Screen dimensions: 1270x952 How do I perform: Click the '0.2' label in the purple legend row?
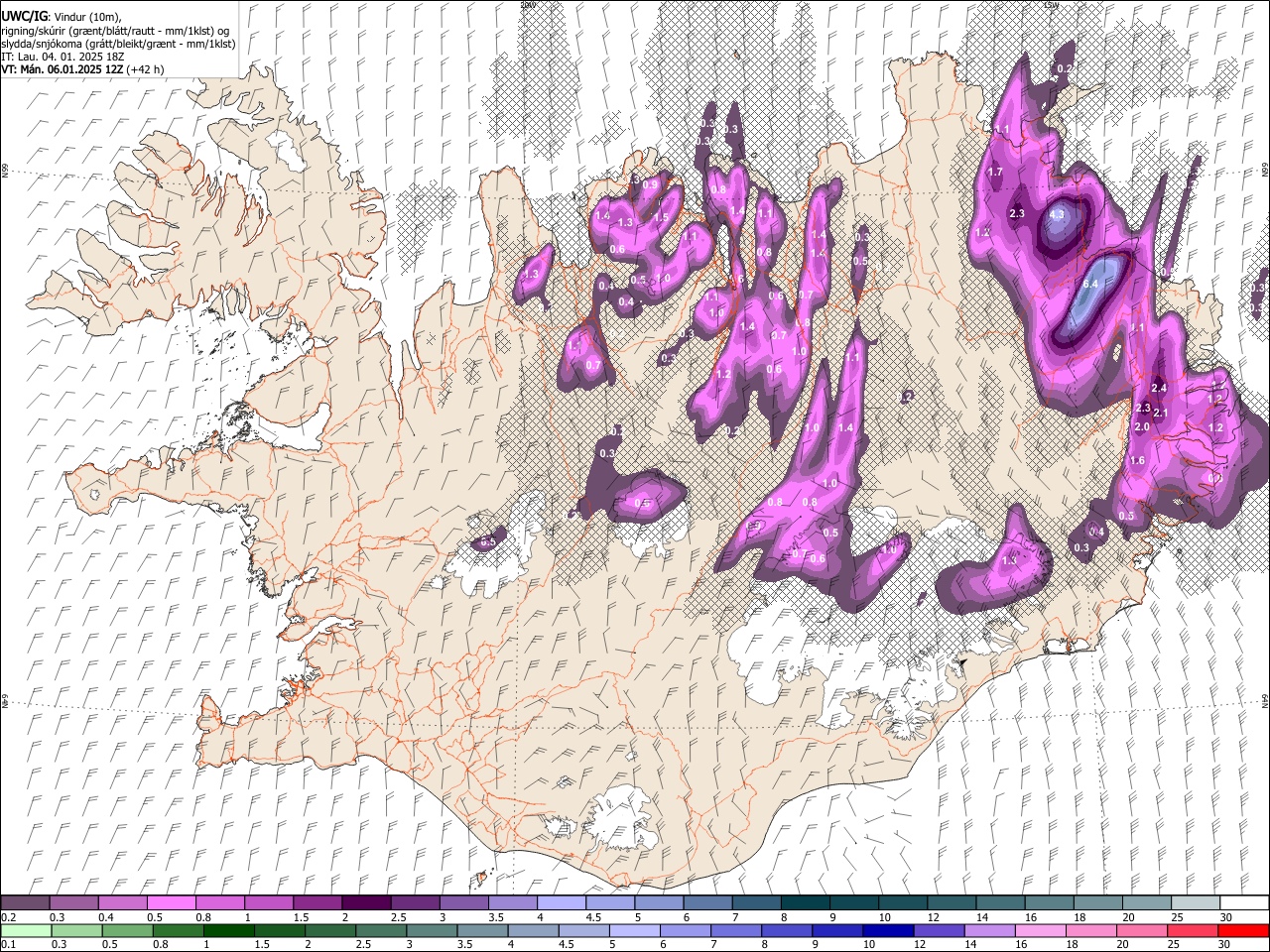coord(8,917)
